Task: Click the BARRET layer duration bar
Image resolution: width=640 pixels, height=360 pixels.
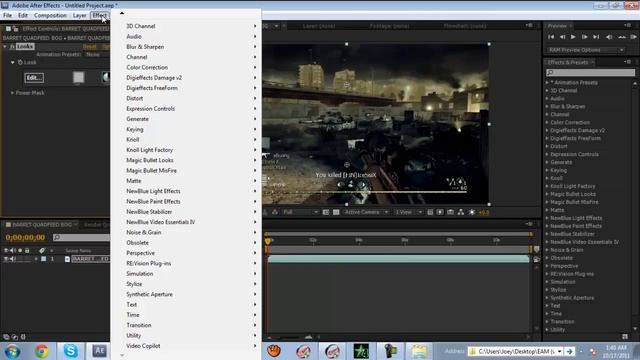Action: (x=398, y=259)
